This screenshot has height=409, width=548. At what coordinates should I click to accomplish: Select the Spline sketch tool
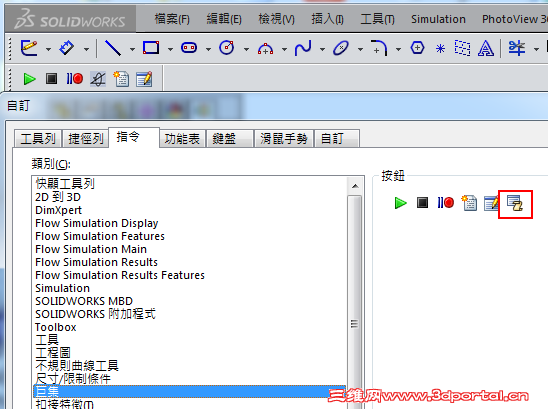(x=303, y=48)
